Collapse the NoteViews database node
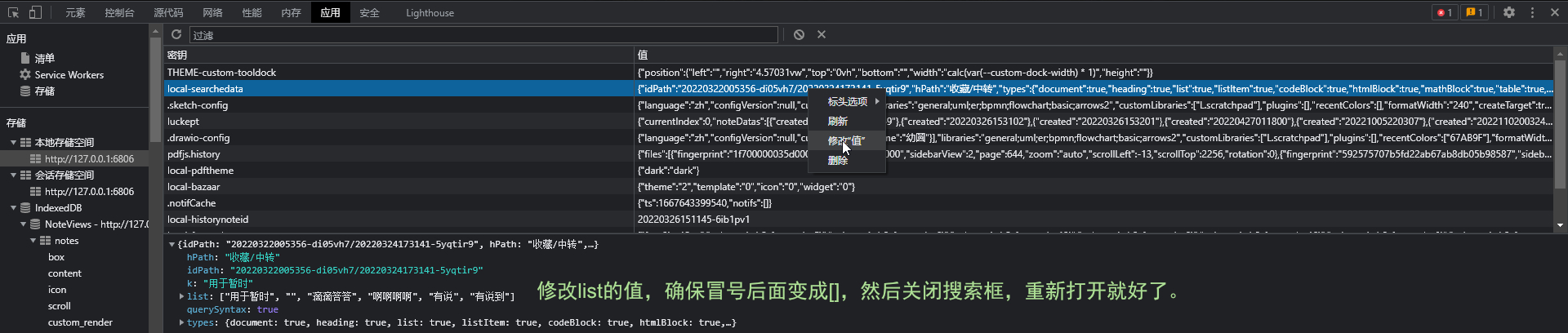 (x=24, y=224)
